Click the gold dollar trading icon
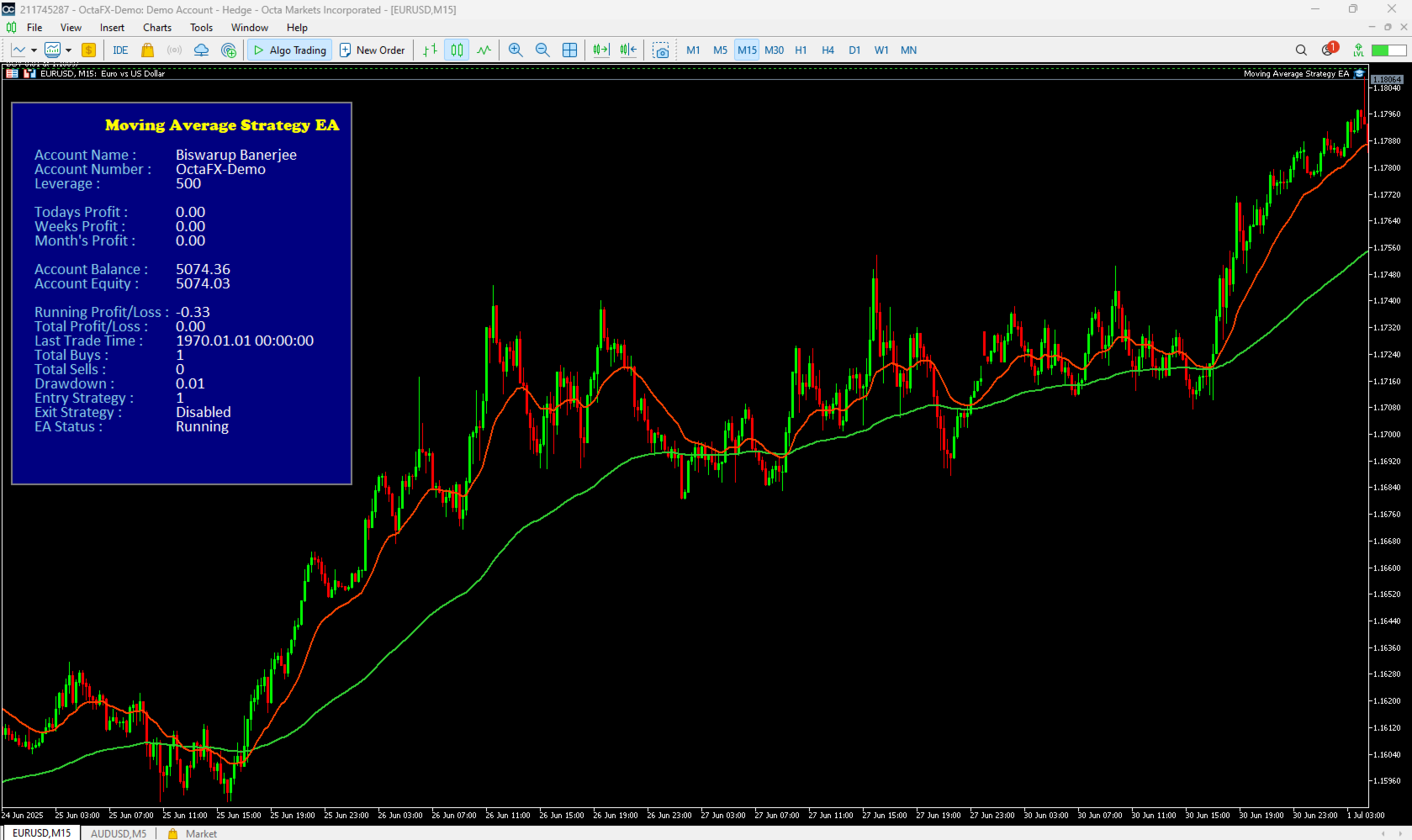 click(88, 50)
